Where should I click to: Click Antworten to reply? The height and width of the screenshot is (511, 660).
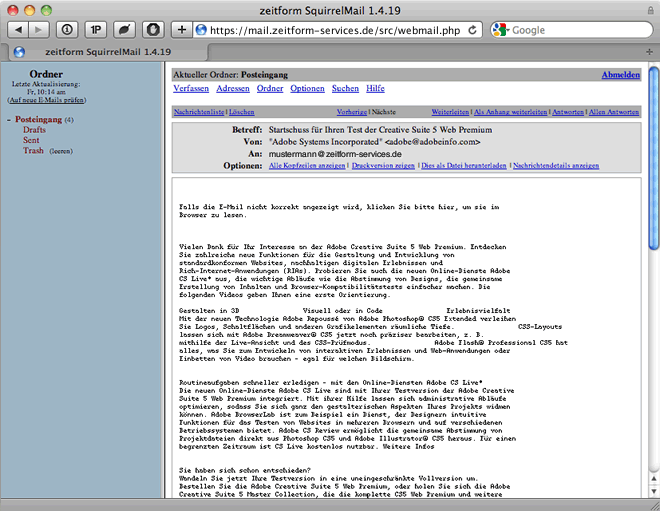[568, 112]
